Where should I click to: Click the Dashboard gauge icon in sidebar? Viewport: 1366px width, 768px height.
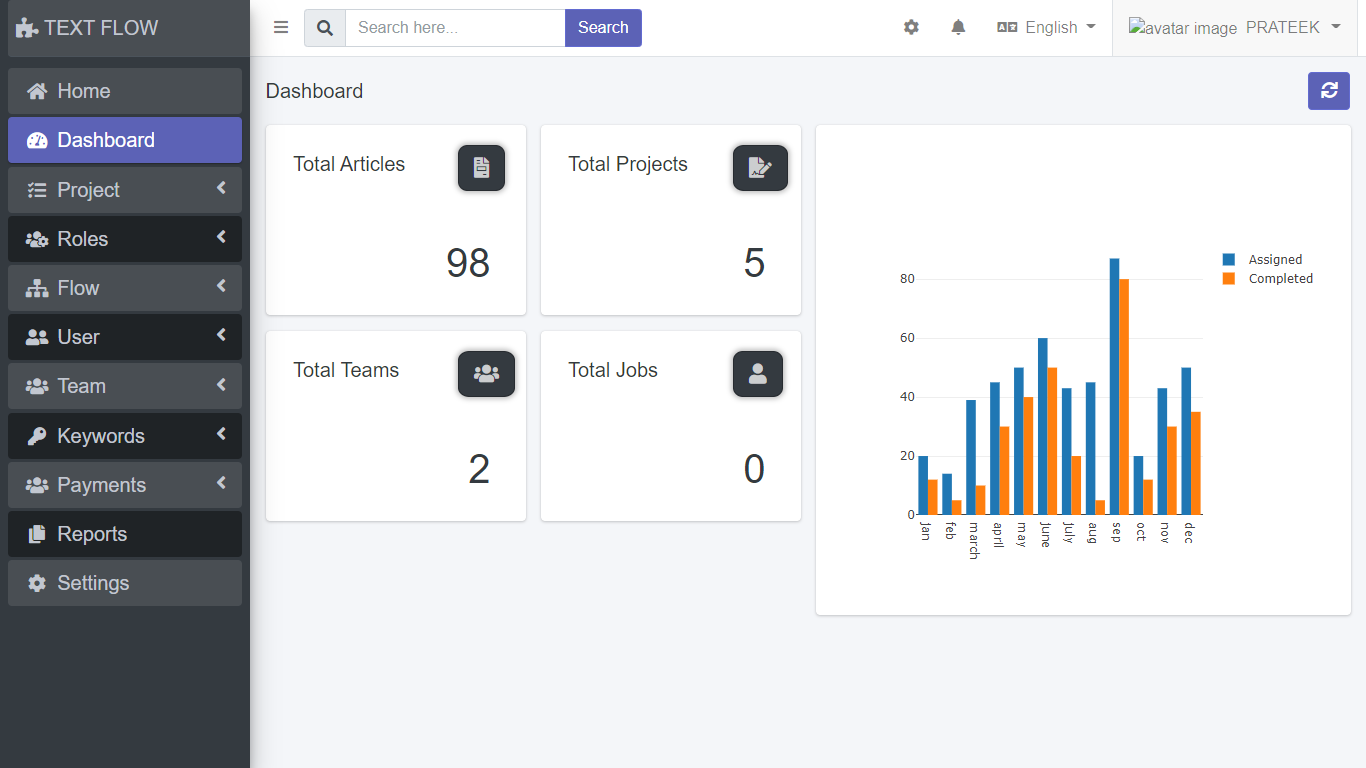37,140
